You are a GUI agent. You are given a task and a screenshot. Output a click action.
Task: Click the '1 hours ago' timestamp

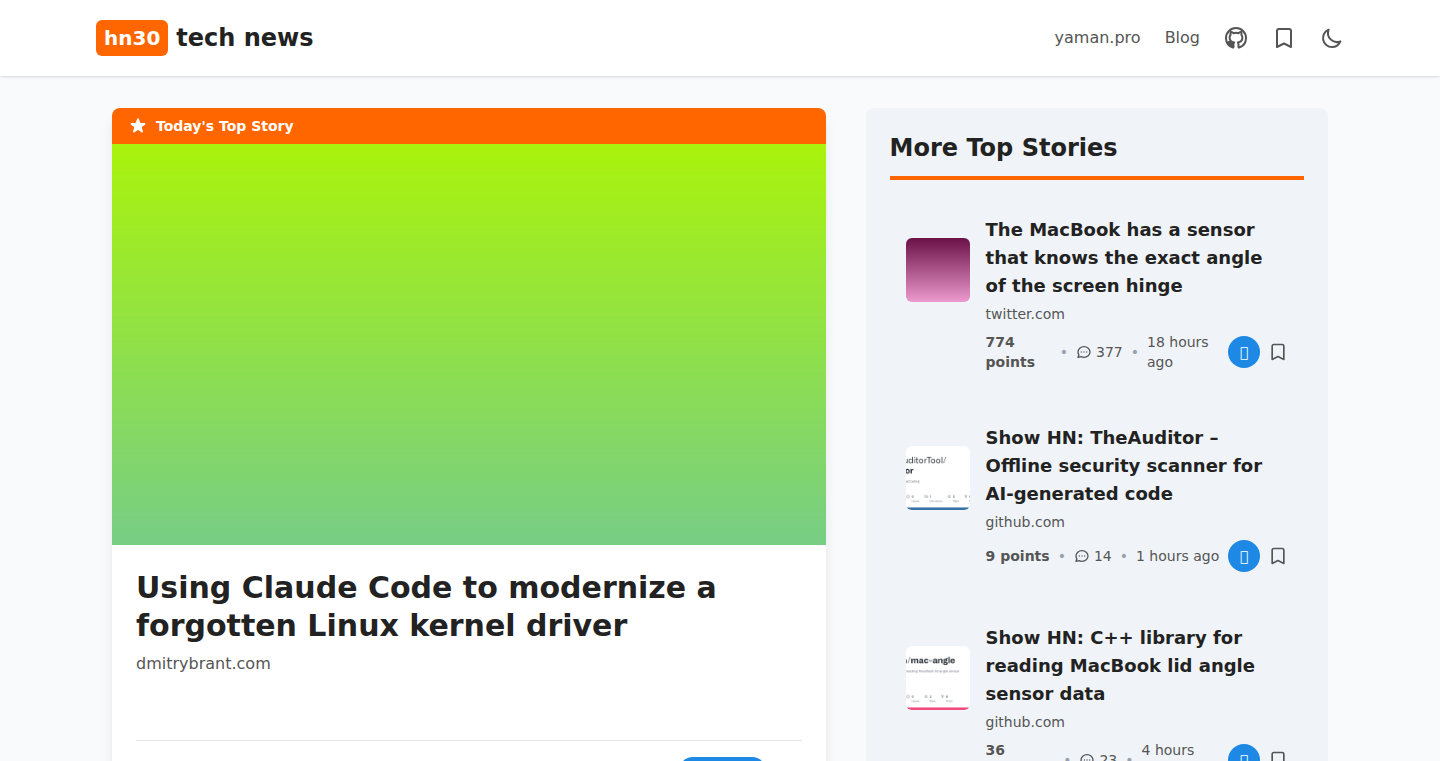coord(1177,556)
